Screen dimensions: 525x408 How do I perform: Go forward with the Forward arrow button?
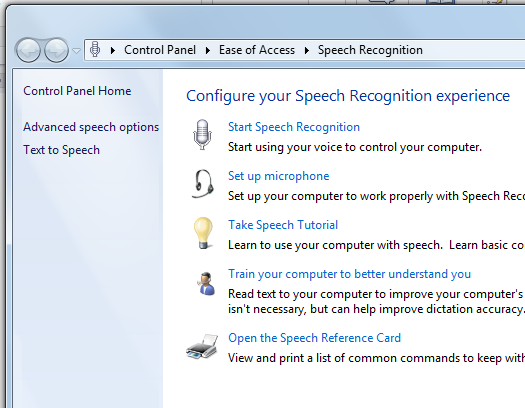56,50
